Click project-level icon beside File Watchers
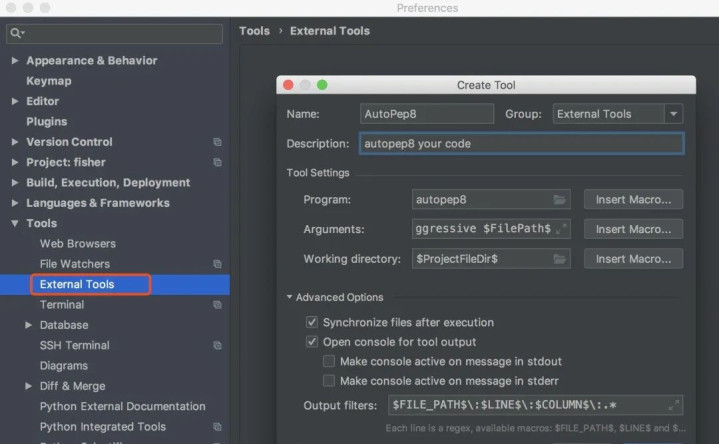The height and width of the screenshot is (444, 719). [x=217, y=264]
